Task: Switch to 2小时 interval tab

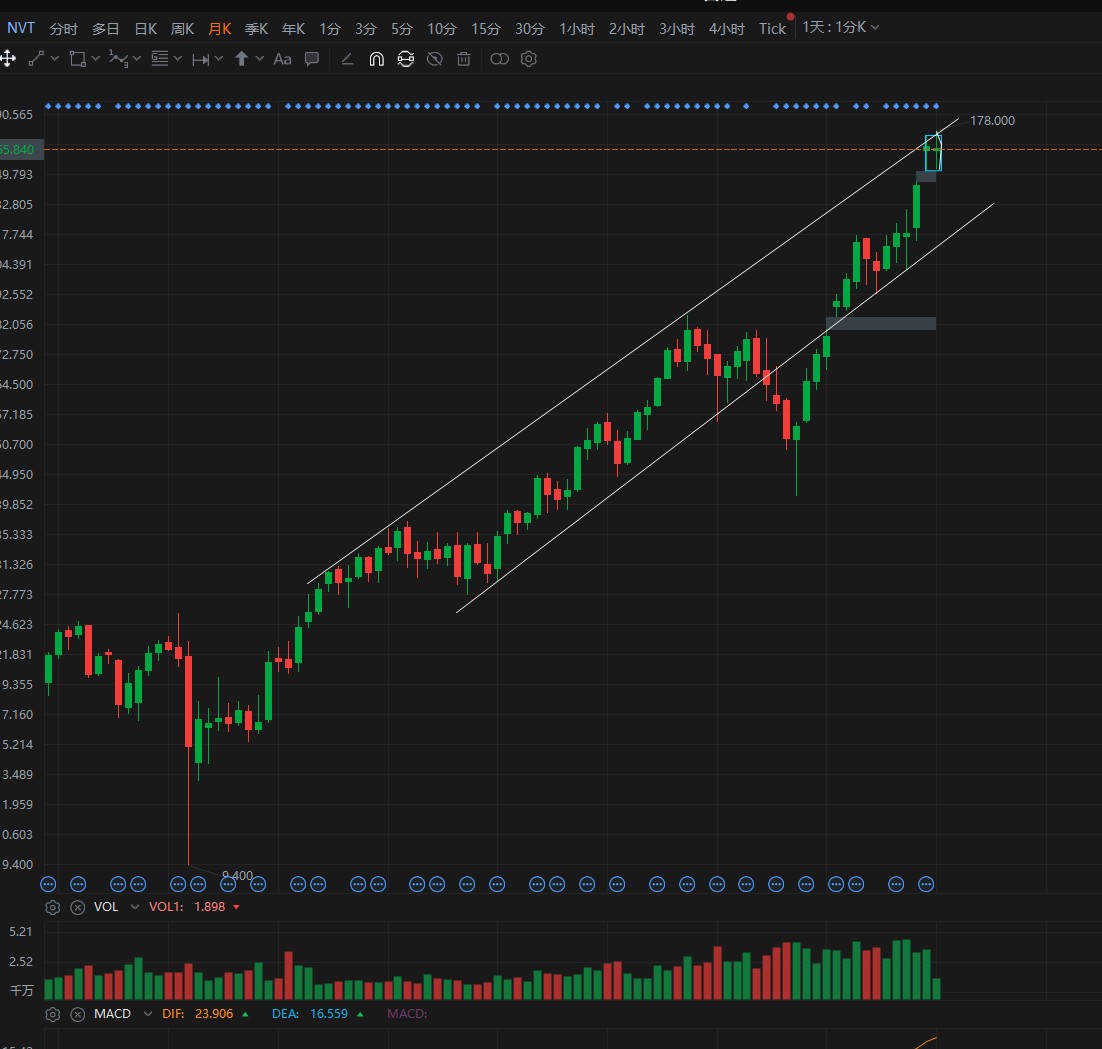Action: pyautogui.click(x=626, y=29)
